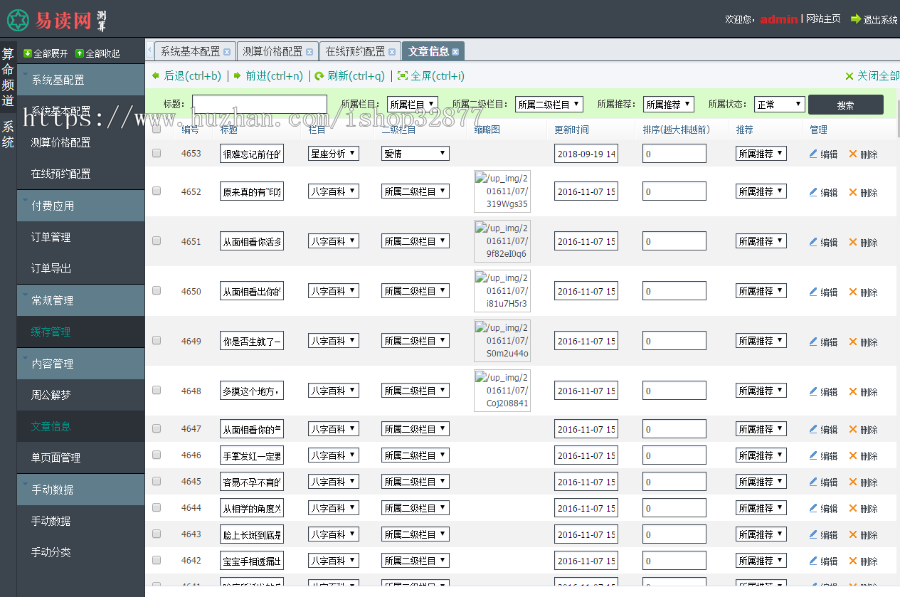This screenshot has width=900, height=597.
Task: Check the checkbox for row 4652
Action: 156,191
